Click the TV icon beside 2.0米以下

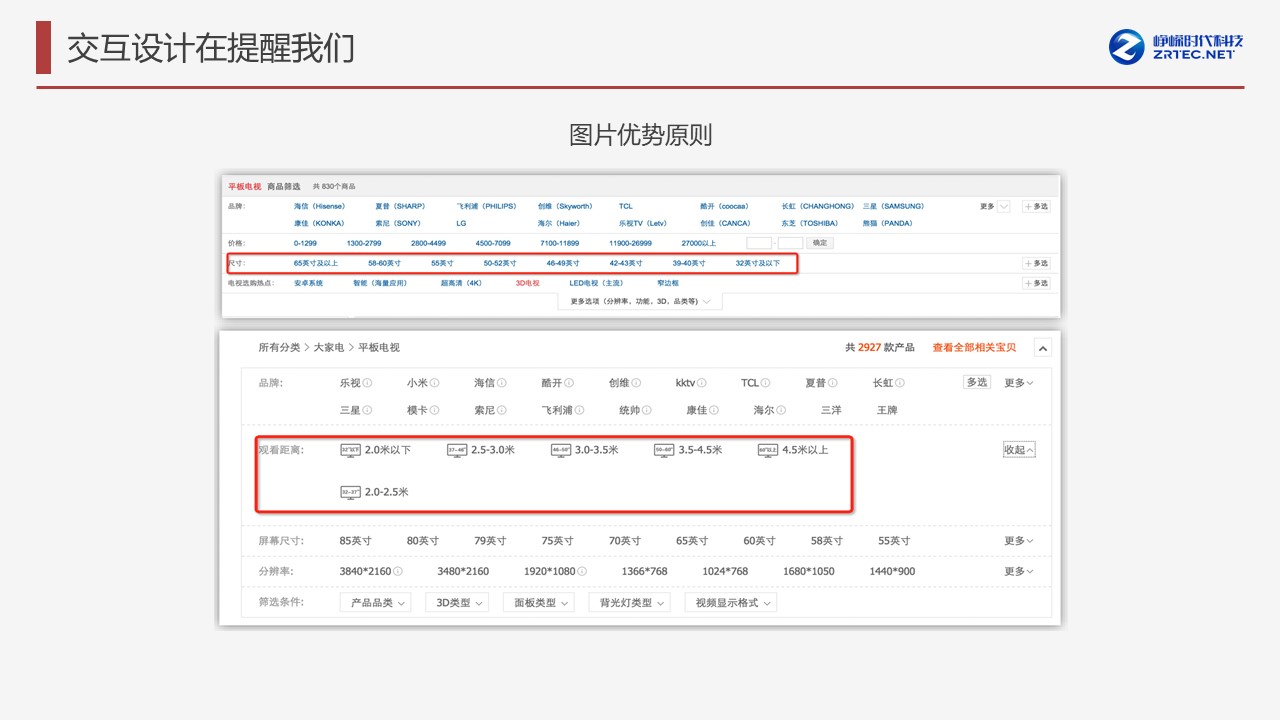coord(350,450)
